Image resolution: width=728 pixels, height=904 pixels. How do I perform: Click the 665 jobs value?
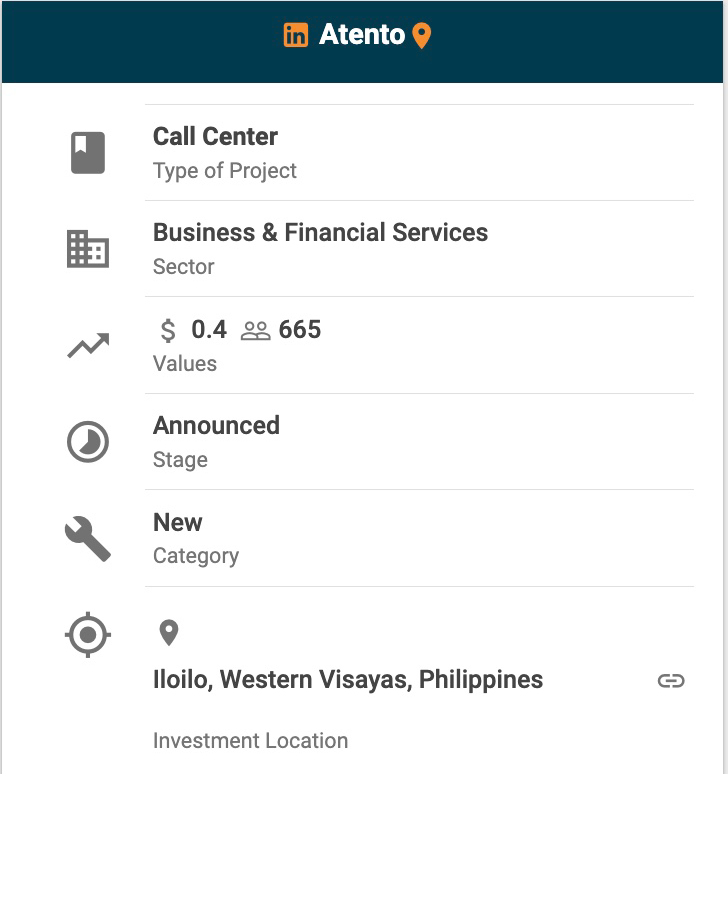[300, 330]
